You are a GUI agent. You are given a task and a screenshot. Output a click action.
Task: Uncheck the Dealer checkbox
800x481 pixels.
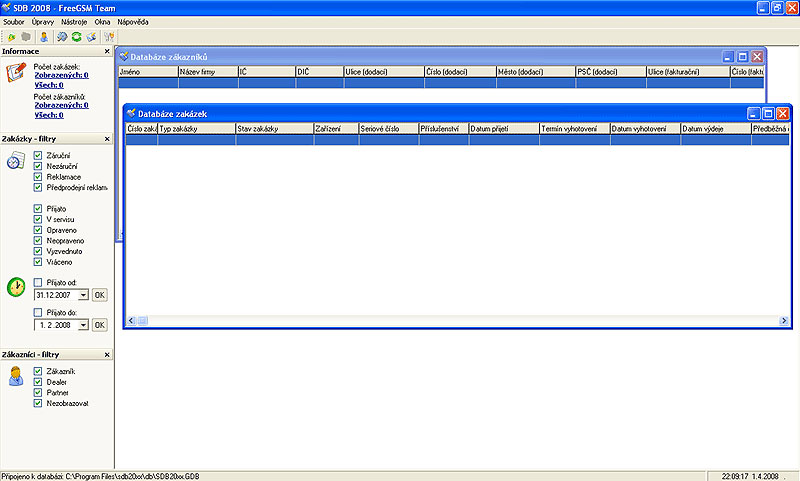click(38, 382)
